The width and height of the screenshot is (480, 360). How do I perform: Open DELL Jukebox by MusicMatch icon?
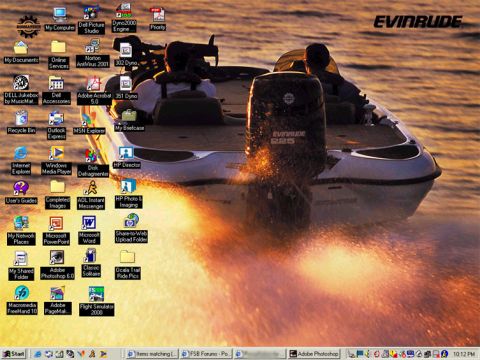(21, 89)
